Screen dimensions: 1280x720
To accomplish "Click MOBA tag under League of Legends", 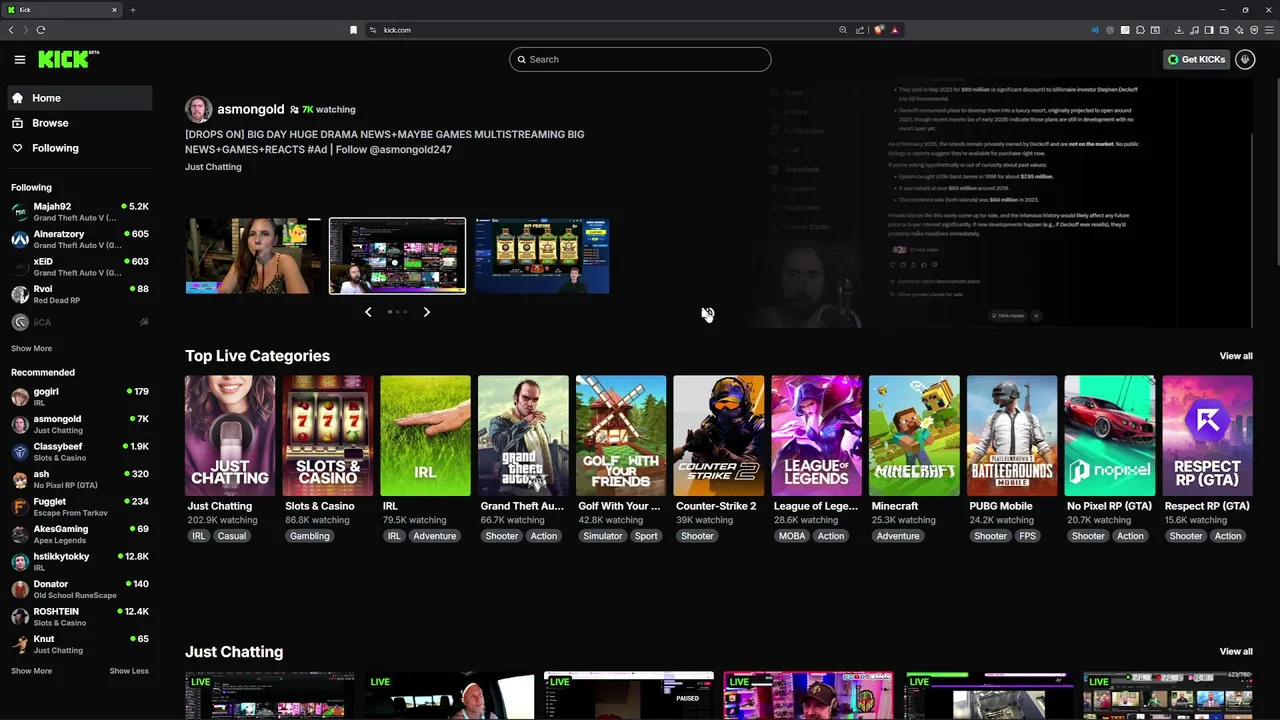I will pyautogui.click(x=792, y=536).
